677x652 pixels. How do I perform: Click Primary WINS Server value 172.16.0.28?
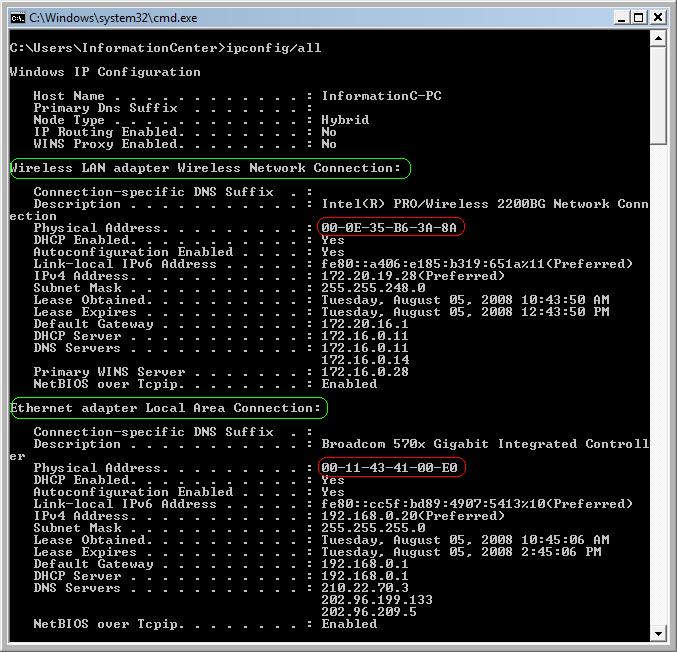coord(365,372)
